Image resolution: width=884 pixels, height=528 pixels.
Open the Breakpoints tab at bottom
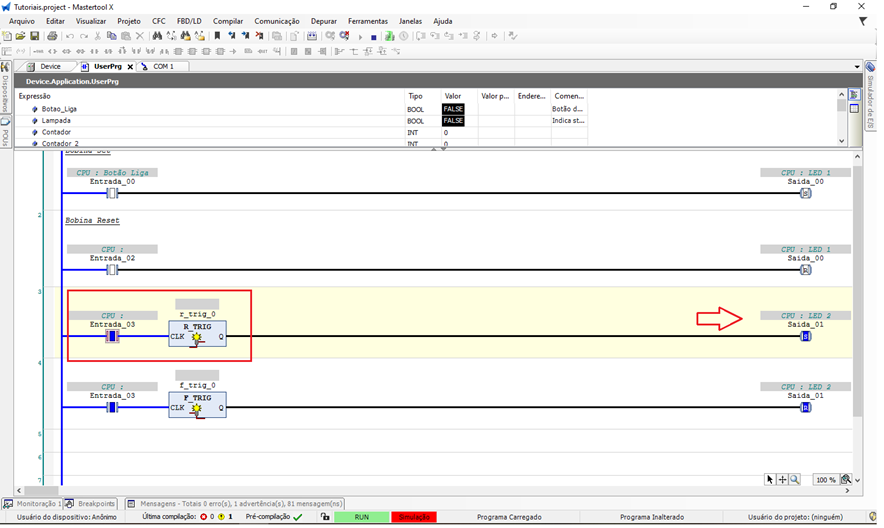click(96, 504)
